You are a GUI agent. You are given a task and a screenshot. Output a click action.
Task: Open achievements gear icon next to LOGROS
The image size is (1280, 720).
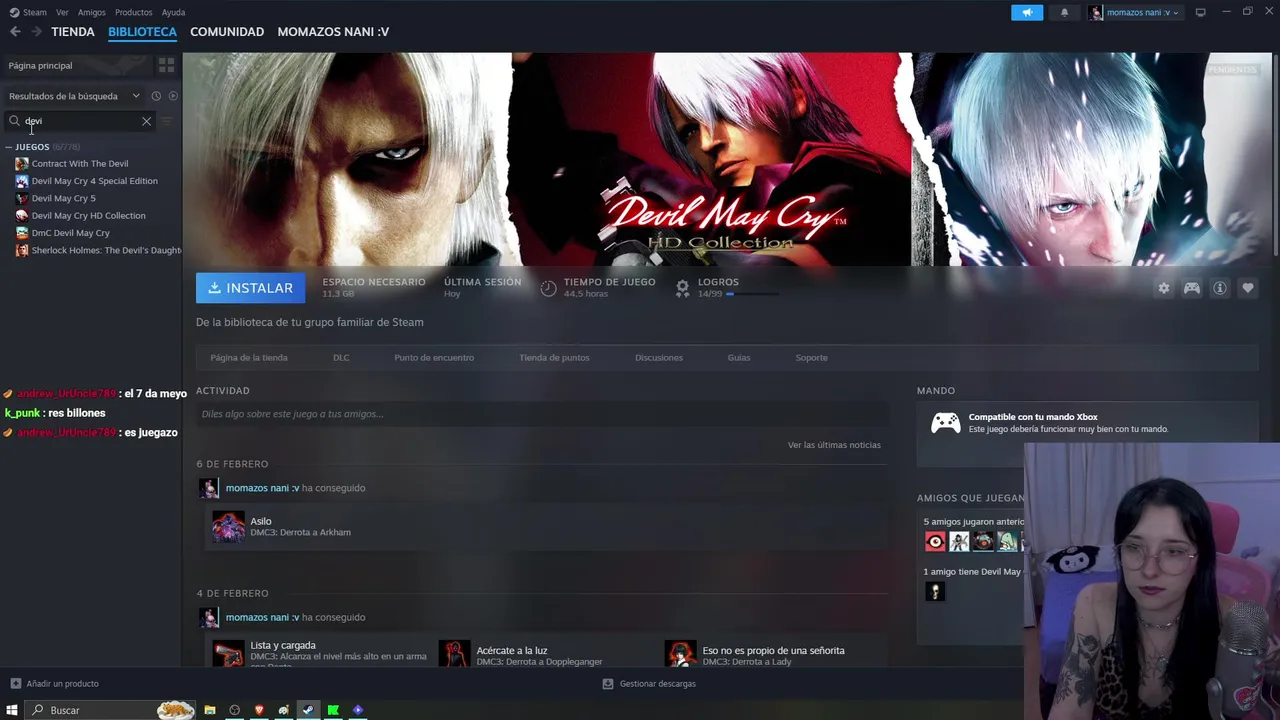pyautogui.click(x=682, y=288)
